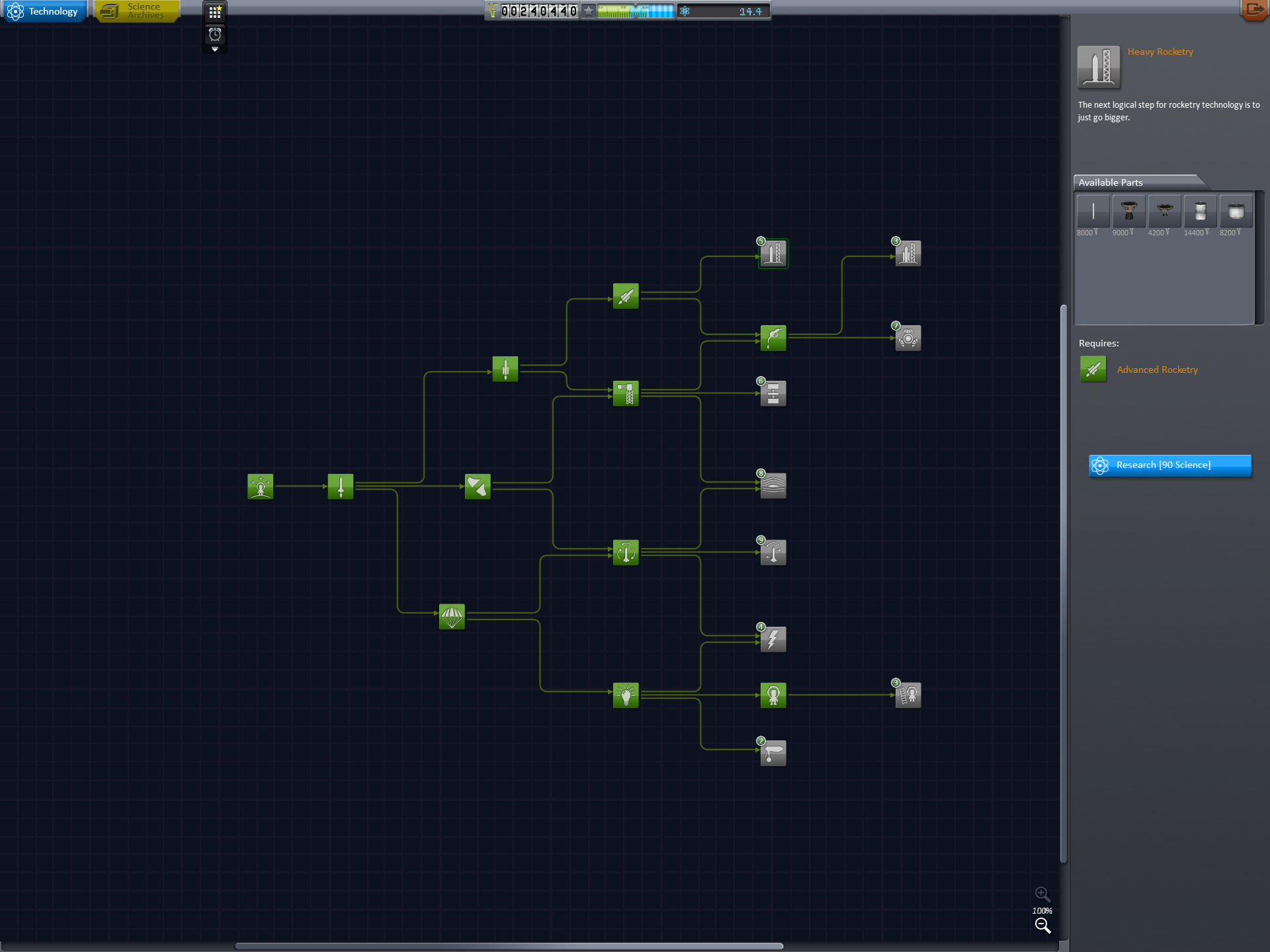
Task: Click the Advanced Rocketry requirement icon
Action: pyautogui.click(x=1093, y=369)
